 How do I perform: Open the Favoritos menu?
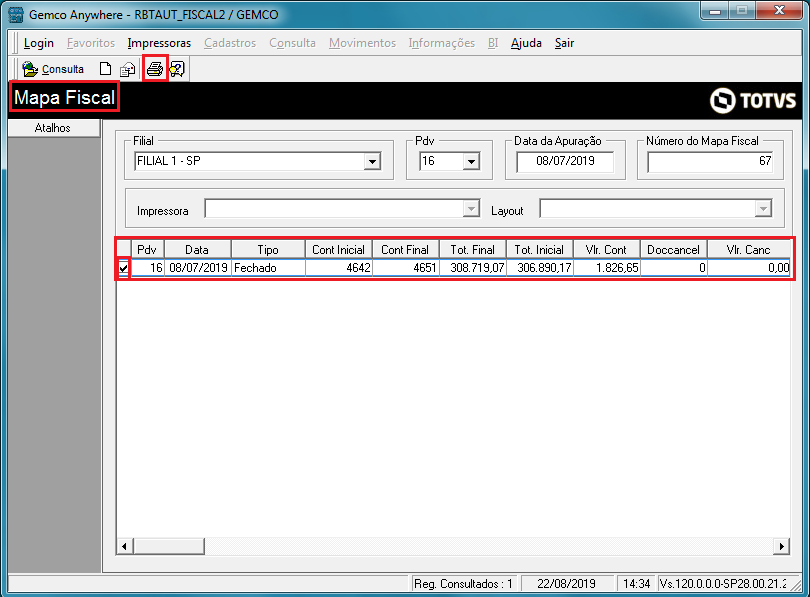[x=91, y=43]
